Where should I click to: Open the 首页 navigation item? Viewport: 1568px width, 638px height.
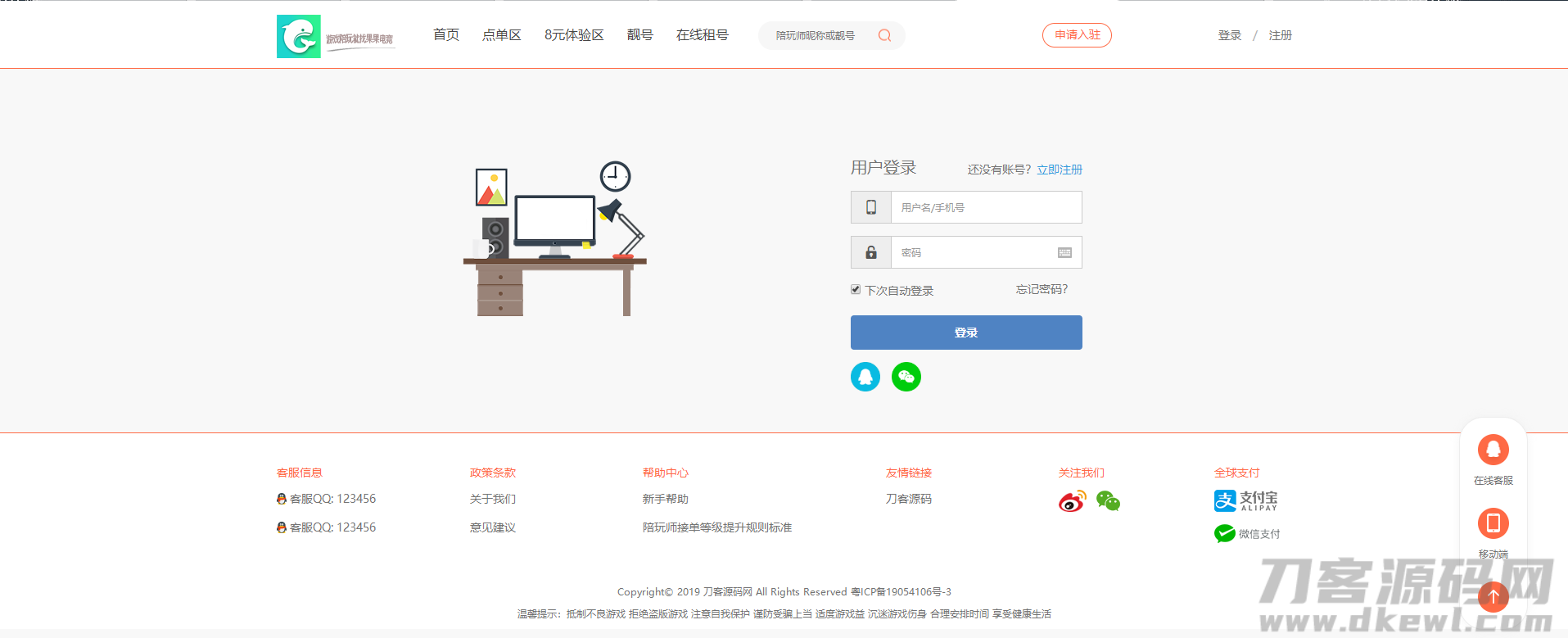click(x=445, y=35)
